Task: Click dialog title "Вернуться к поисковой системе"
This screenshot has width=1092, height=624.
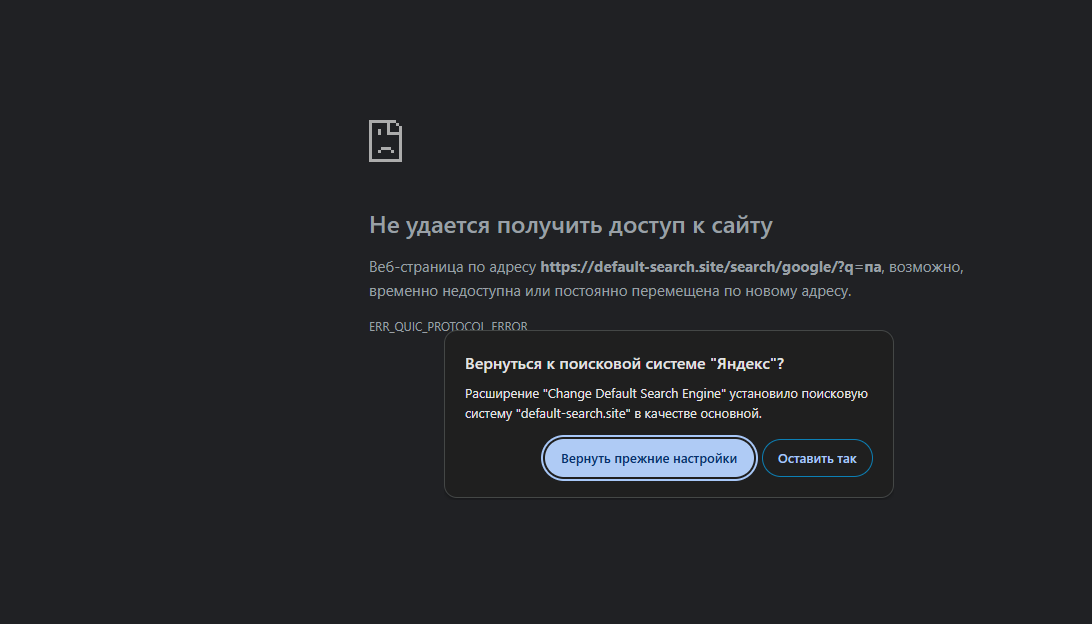Action: click(x=584, y=364)
